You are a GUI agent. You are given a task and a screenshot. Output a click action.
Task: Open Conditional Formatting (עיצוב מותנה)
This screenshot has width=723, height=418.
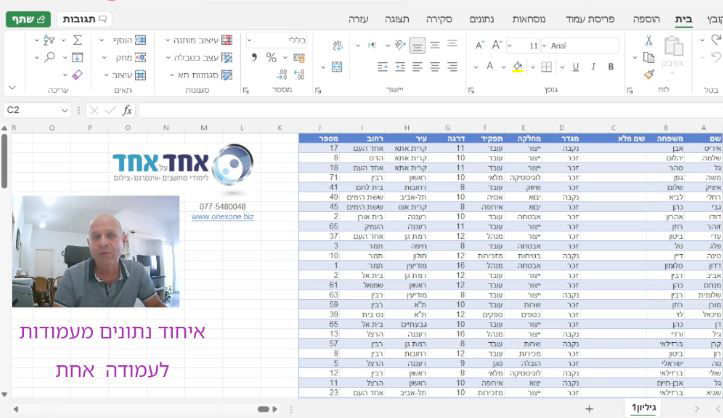(199, 41)
